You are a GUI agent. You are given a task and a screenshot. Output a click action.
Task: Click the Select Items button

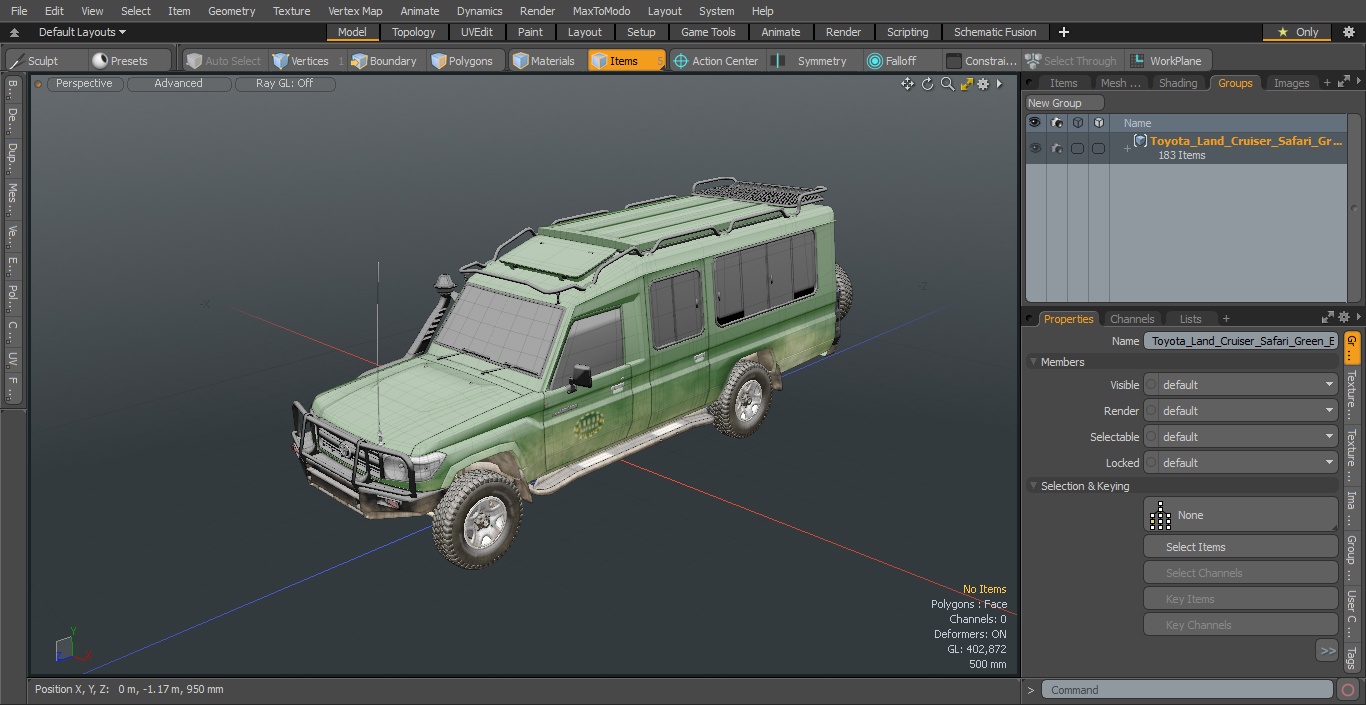pos(1240,547)
